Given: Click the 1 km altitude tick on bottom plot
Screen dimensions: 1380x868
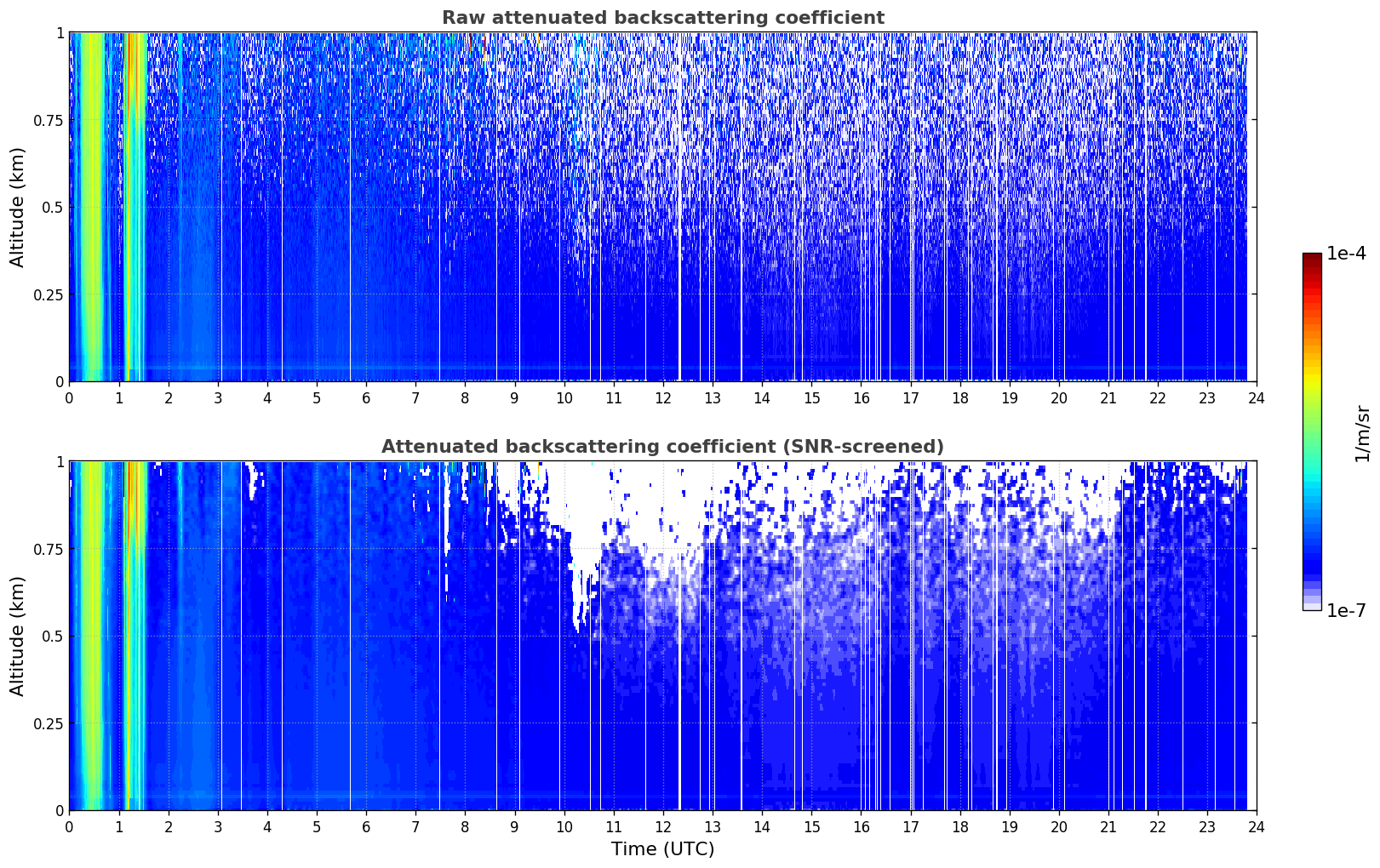Looking at the screenshot, I should (60, 462).
